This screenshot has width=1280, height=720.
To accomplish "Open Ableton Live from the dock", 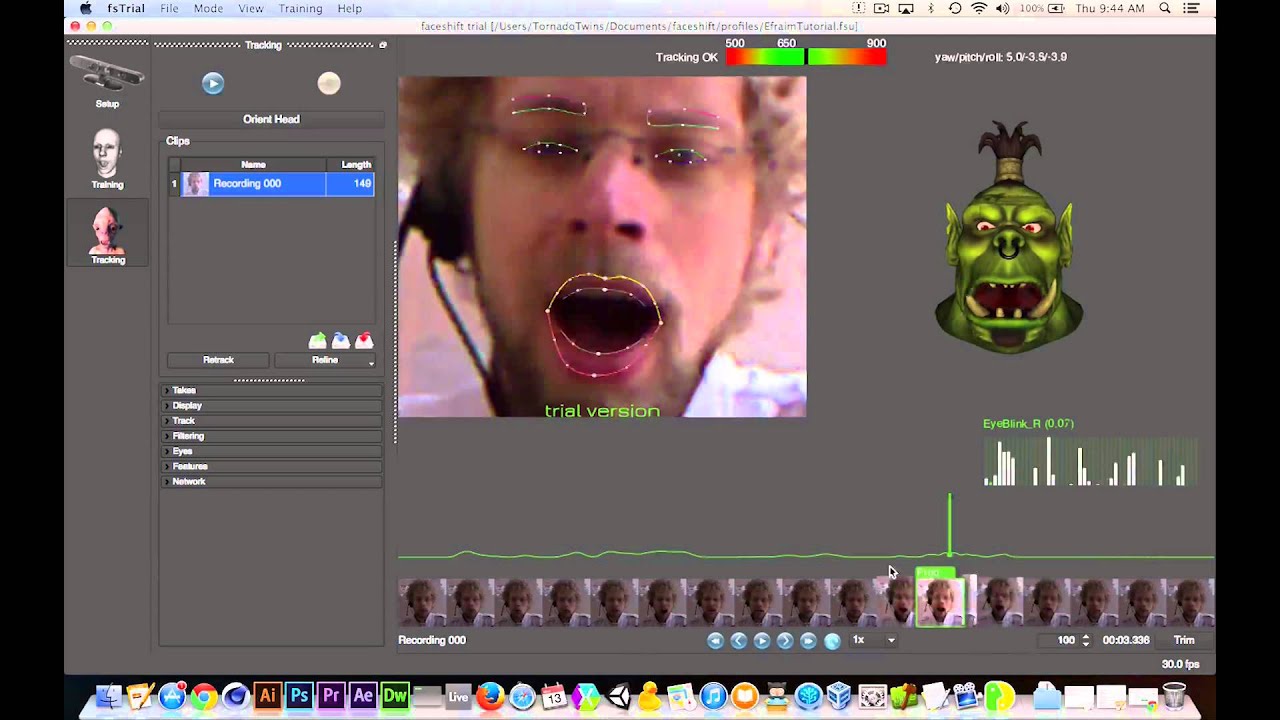I will click(x=458, y=696).
